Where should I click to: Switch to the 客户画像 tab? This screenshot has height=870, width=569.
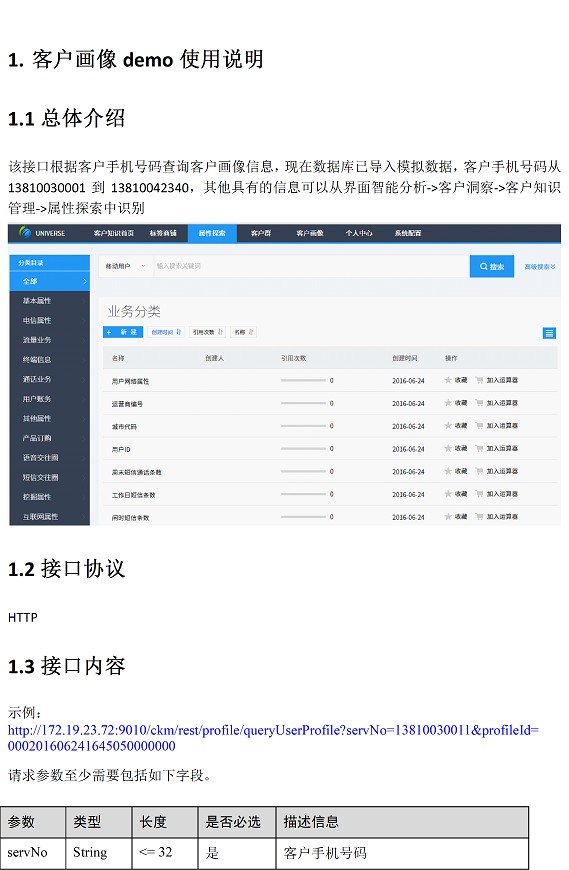point(309,233)
